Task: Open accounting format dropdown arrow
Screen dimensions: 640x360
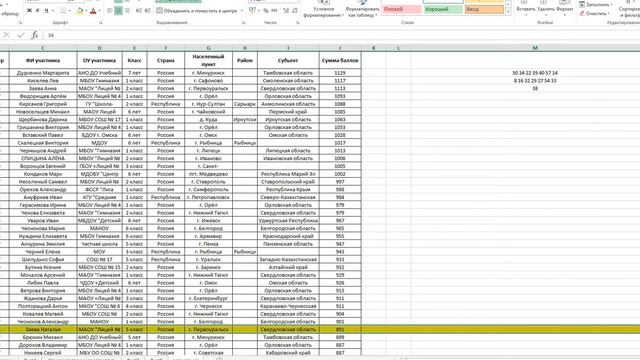Action: (x=259, y=11)
